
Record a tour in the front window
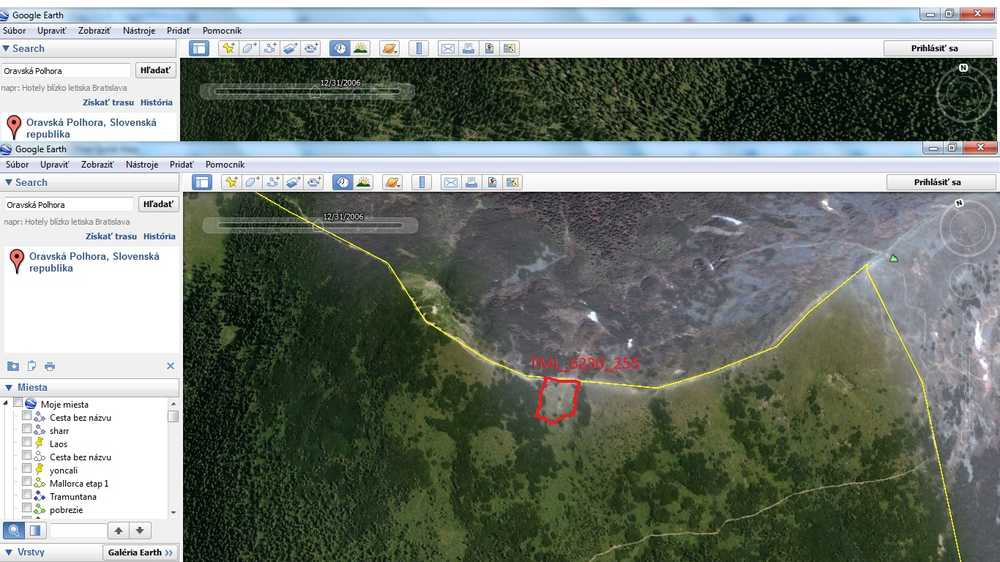pyautogui.click(x=314, y=182)
